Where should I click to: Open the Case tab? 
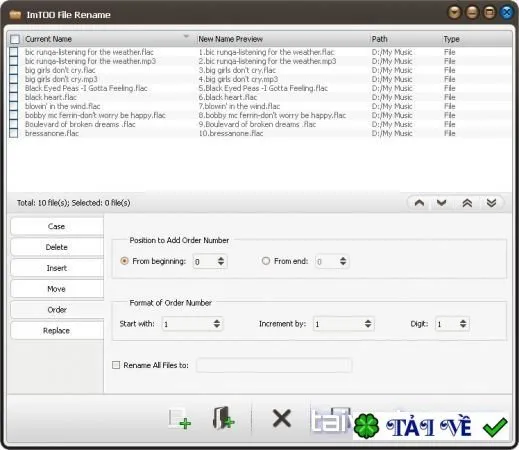click(57, 227)
